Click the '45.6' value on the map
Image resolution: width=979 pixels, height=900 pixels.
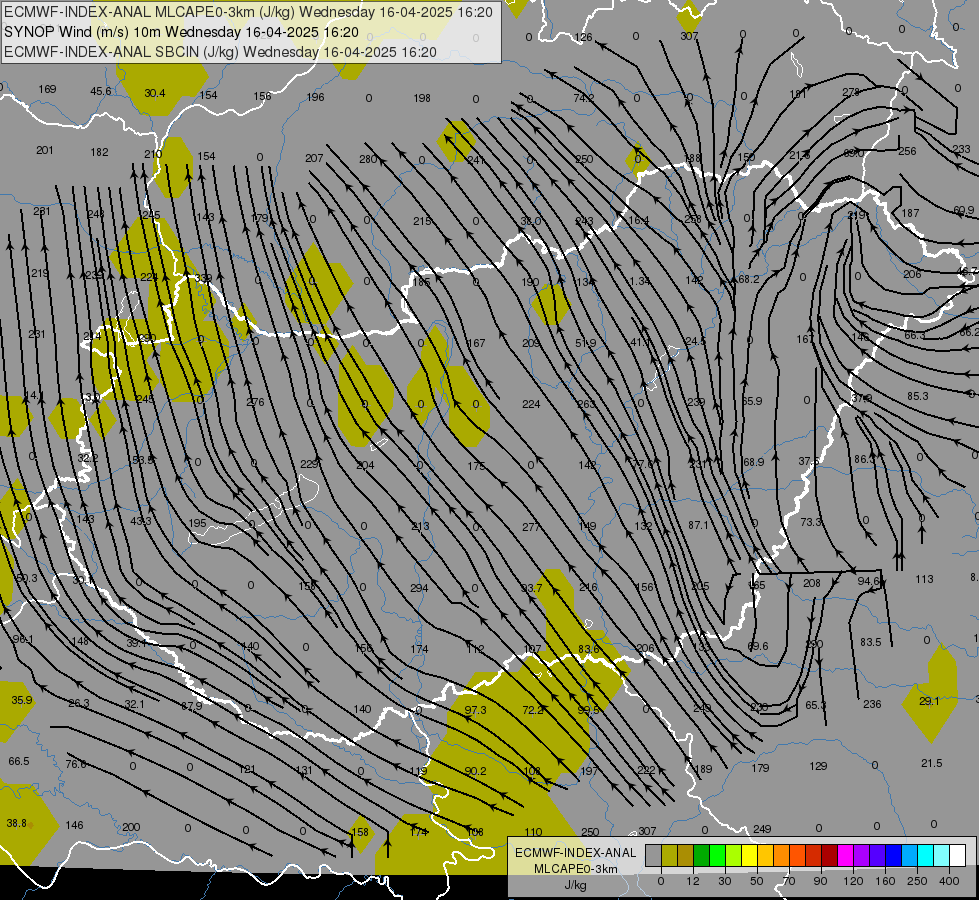point(101,91)
